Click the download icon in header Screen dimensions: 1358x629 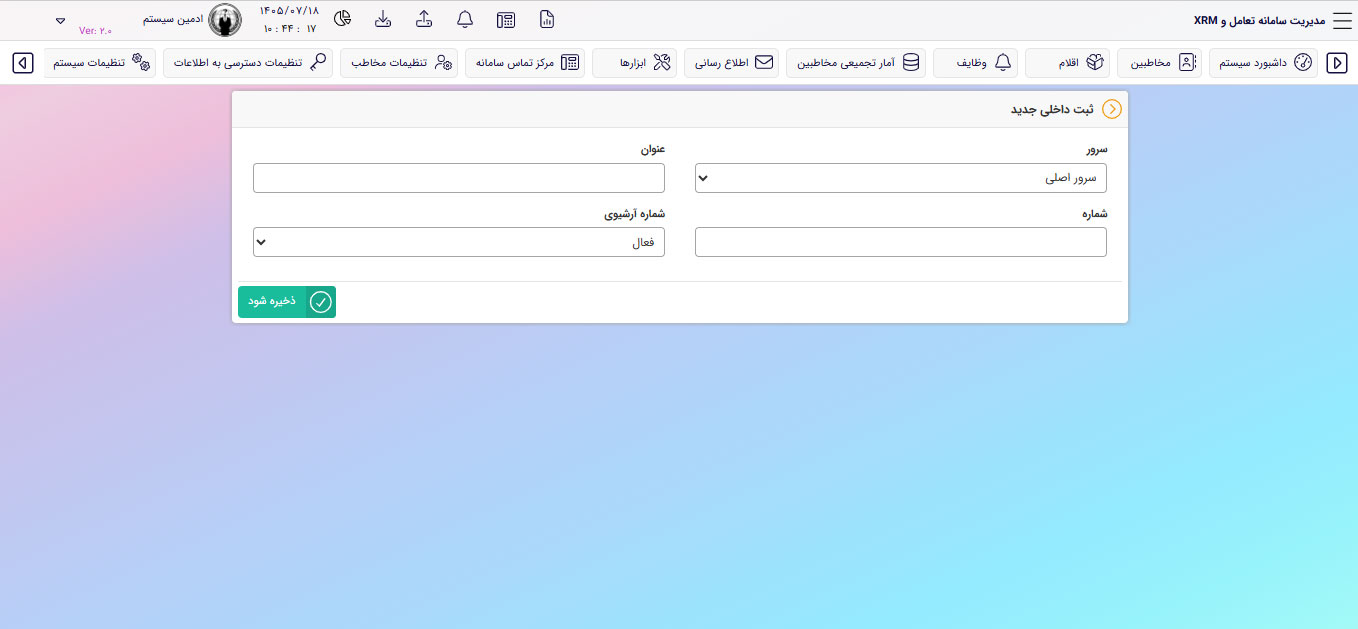(383, 19)
